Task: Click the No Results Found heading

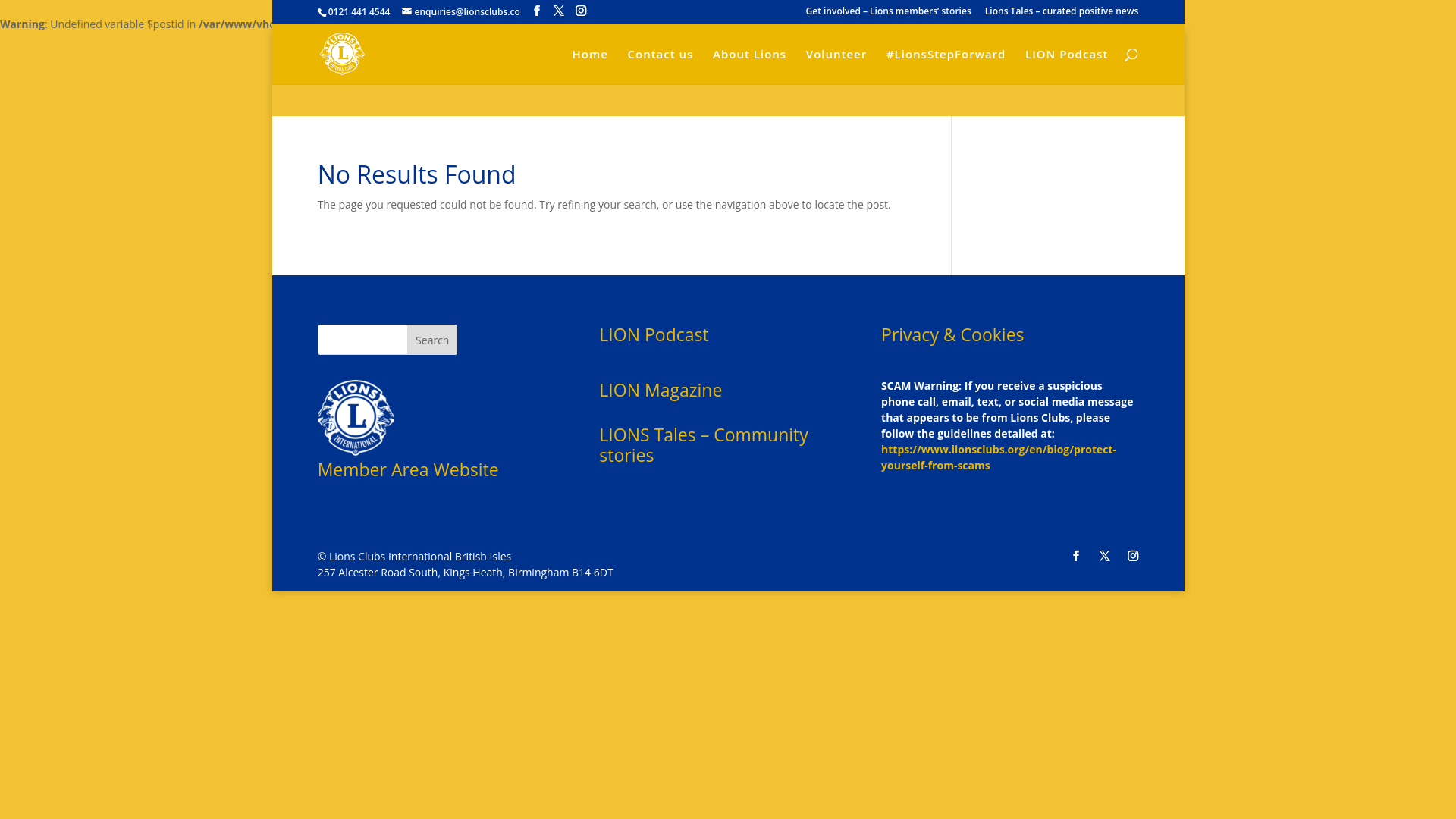Action: pos(416,174)
